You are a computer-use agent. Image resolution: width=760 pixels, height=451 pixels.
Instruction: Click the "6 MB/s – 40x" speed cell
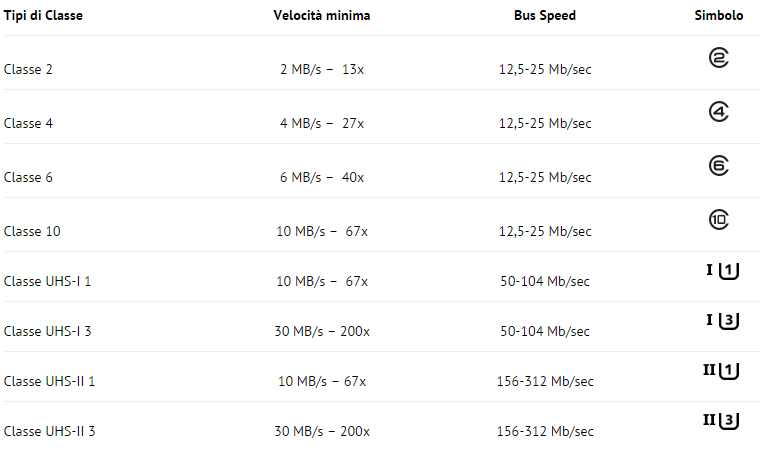click(322, 177)
